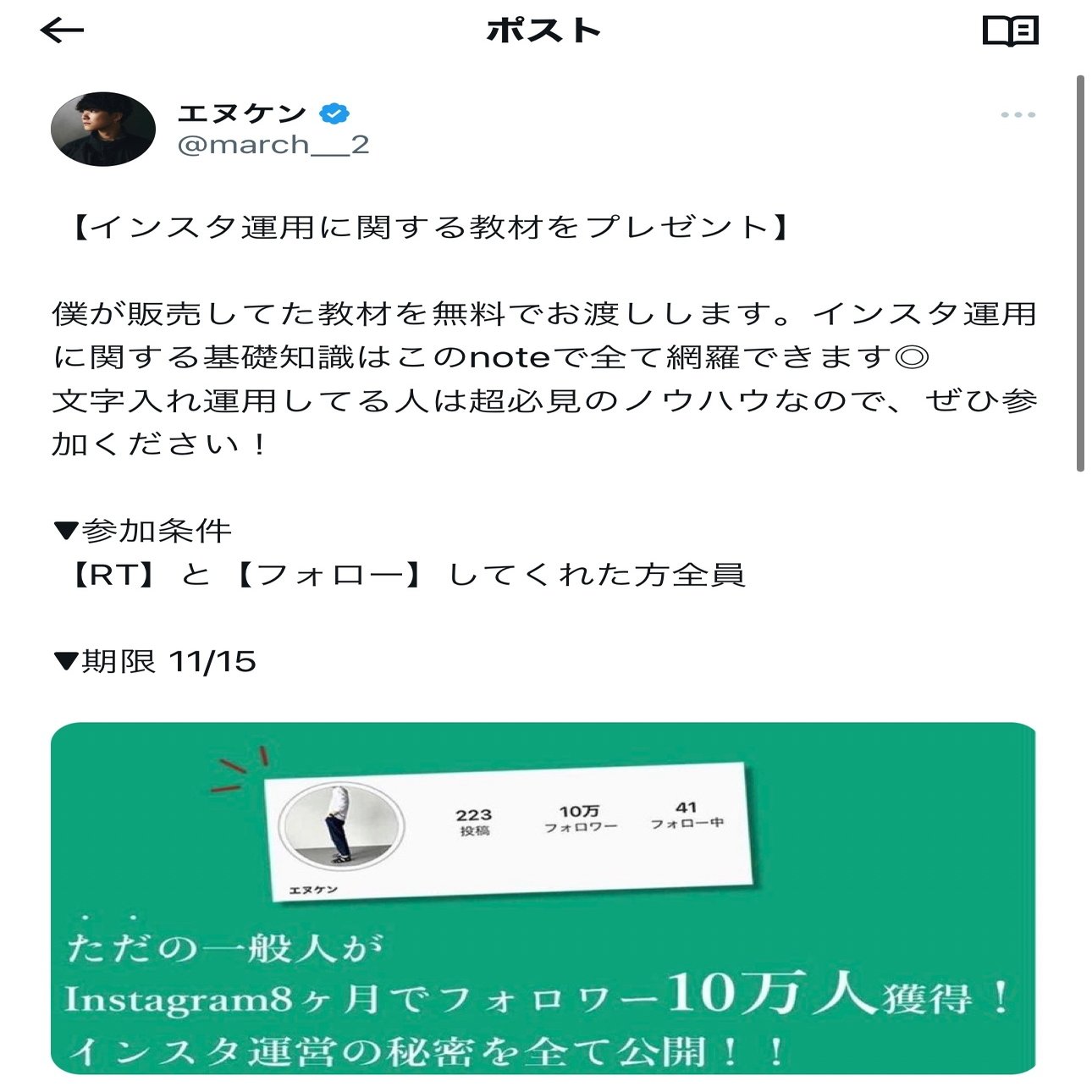The width and height of the screenshot is (1092, 1092).
Task: Click the 10万 フォロワー count in the image
Action: coord(580,819)
